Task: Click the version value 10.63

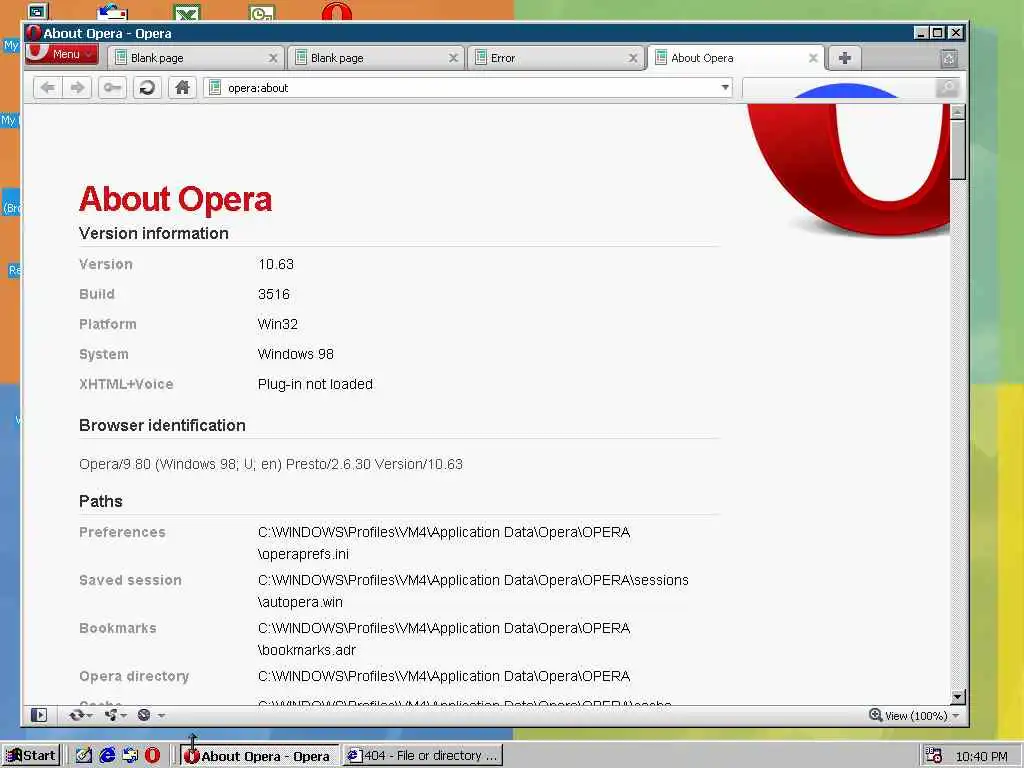Action: (276, 264)
